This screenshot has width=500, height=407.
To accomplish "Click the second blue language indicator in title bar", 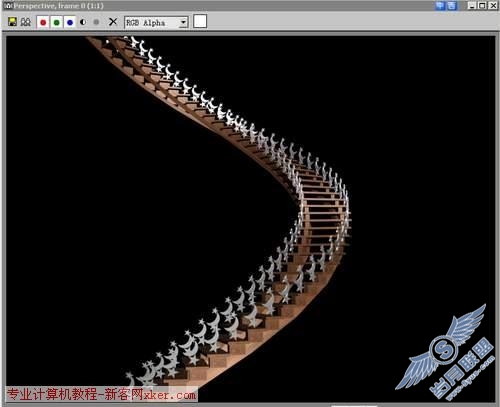I will coord(451,6).
